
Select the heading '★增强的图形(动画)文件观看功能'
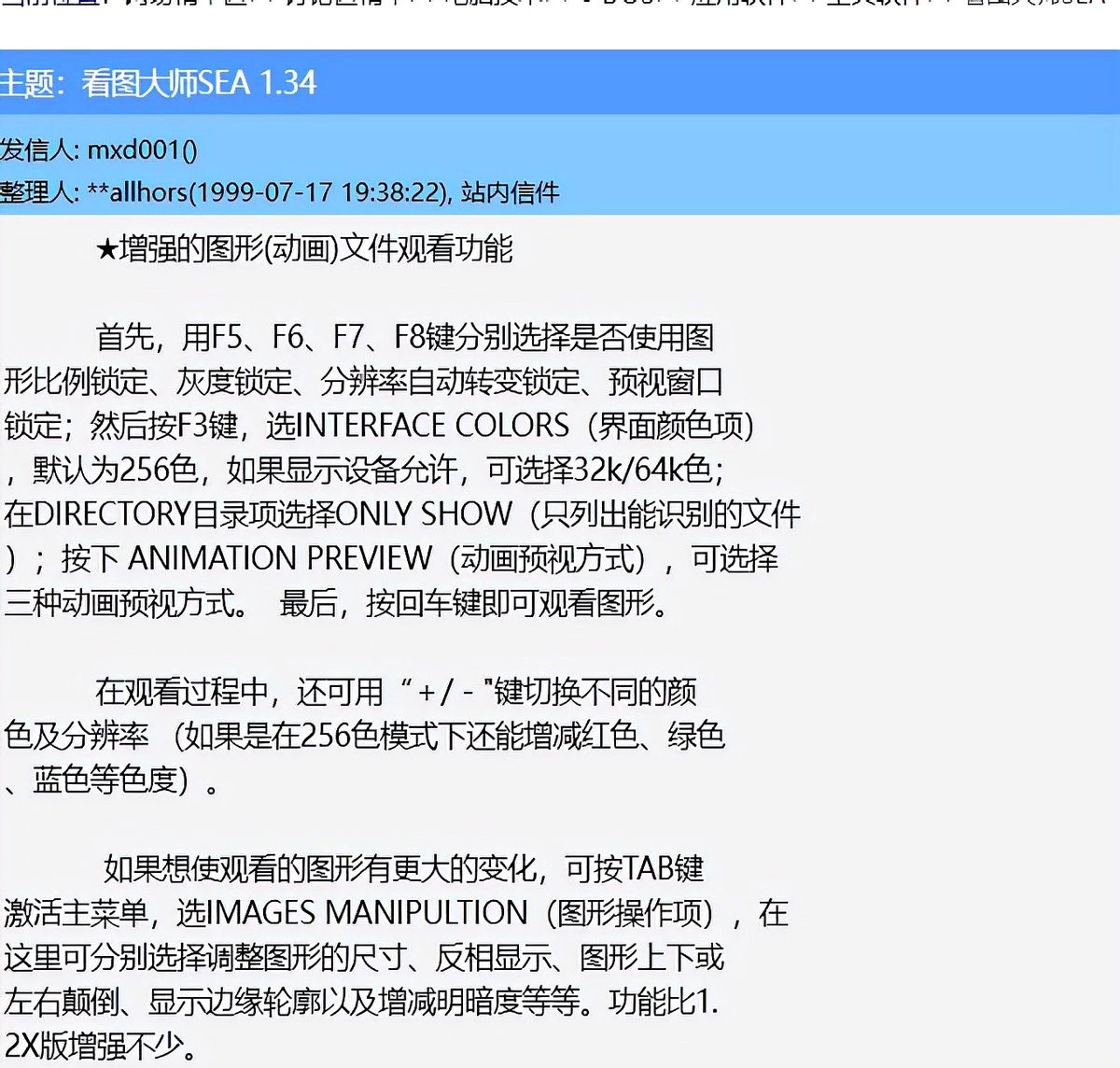click(x=304, y=248)
